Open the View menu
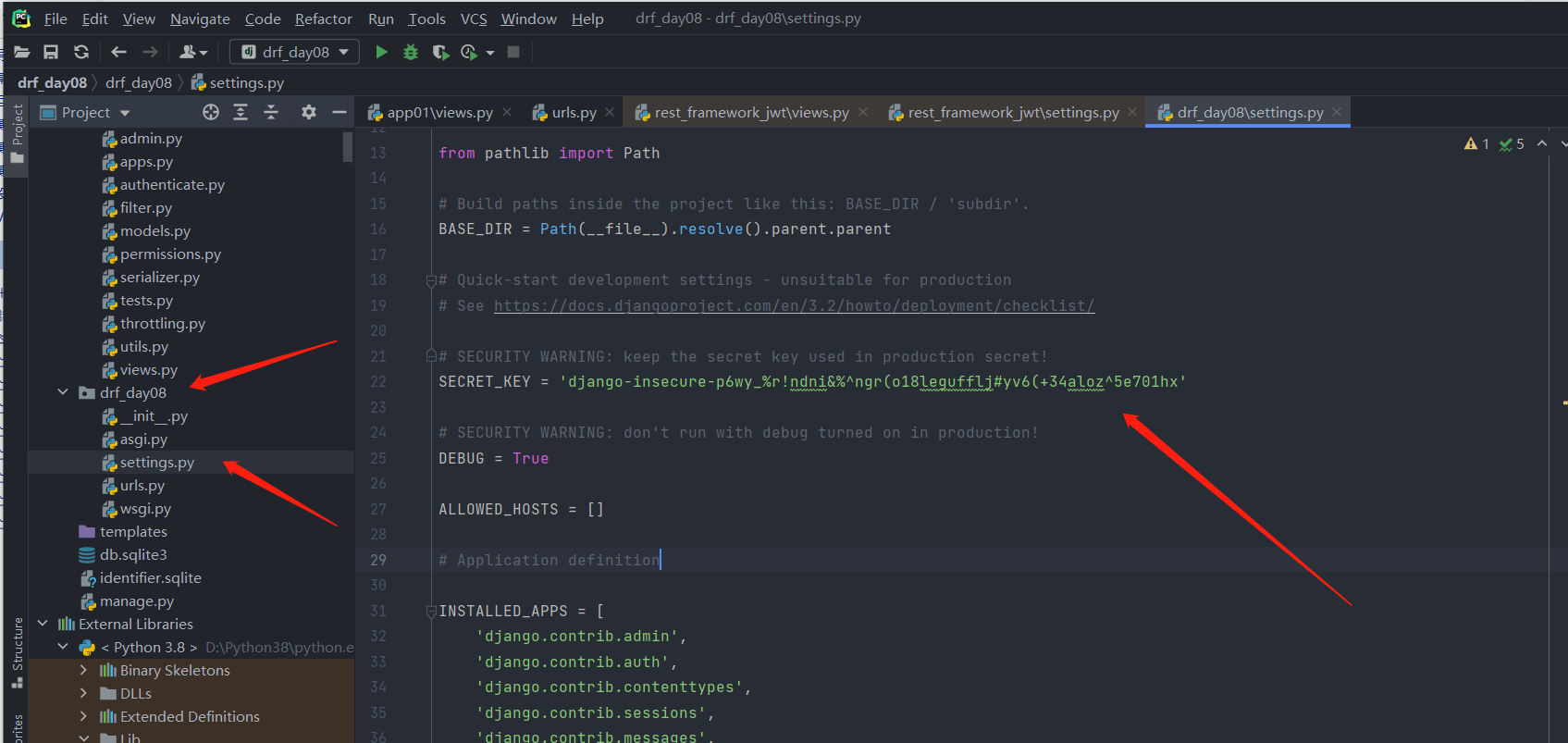 point(139,19)
